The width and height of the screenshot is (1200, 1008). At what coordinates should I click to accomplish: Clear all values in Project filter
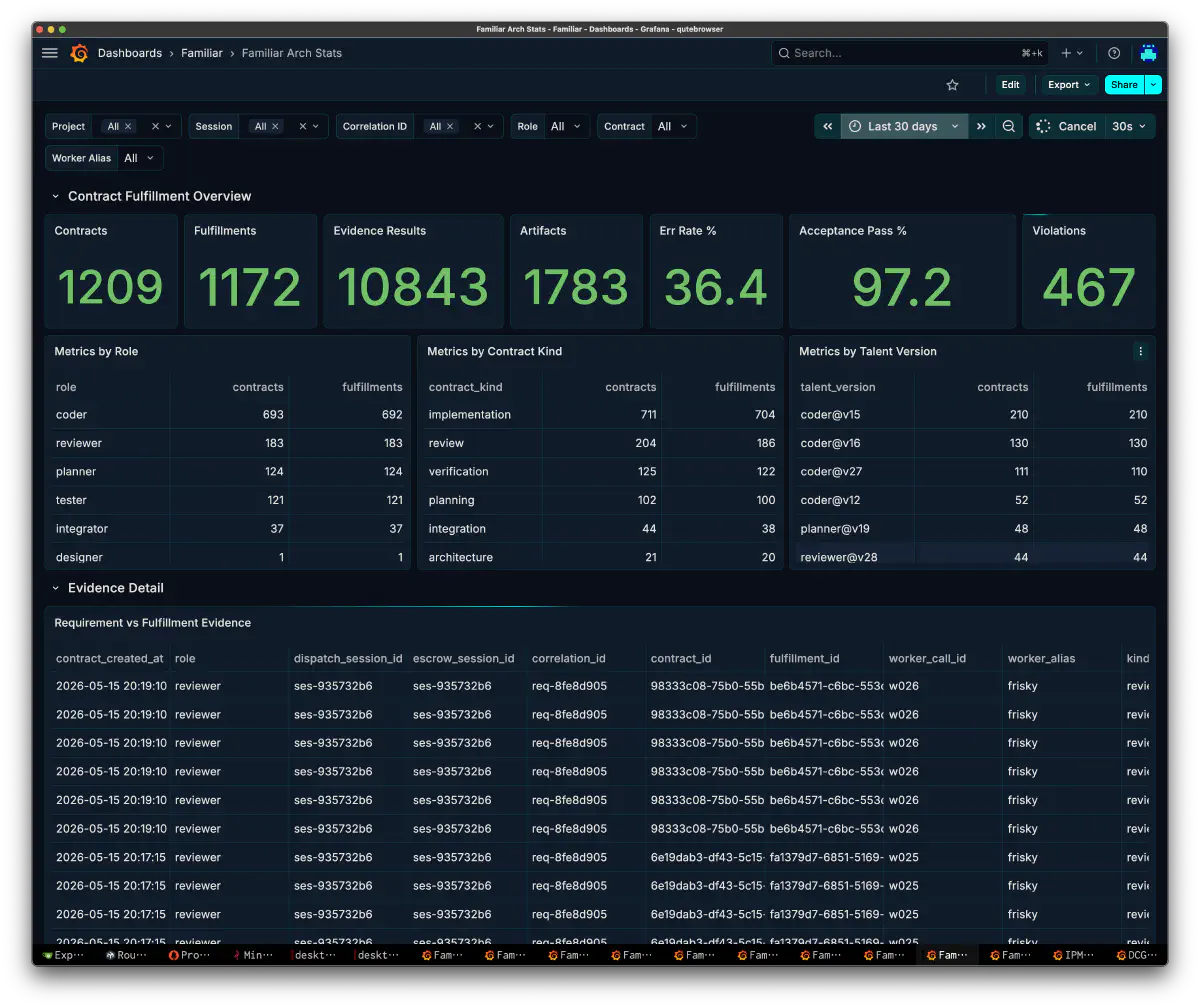(155, 127)
